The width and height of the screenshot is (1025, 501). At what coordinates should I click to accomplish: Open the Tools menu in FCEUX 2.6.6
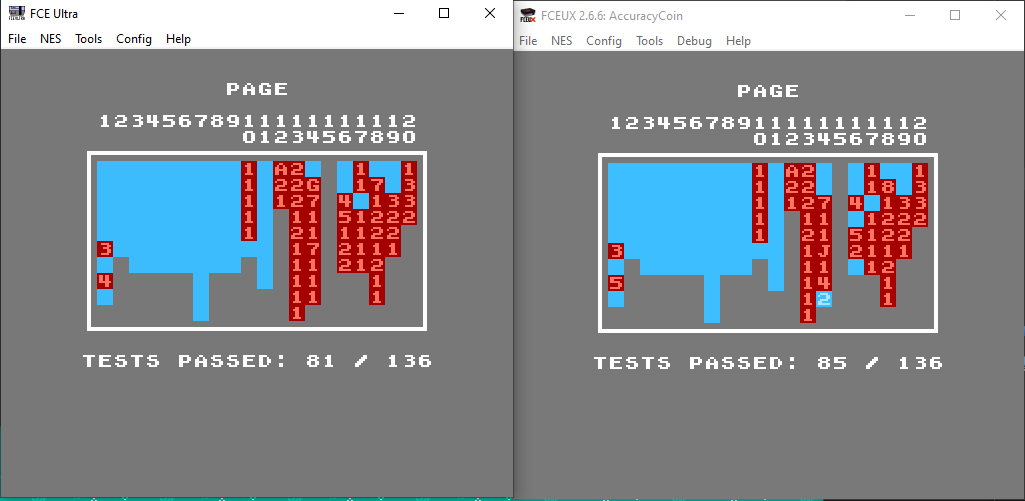tap(650, 41)
